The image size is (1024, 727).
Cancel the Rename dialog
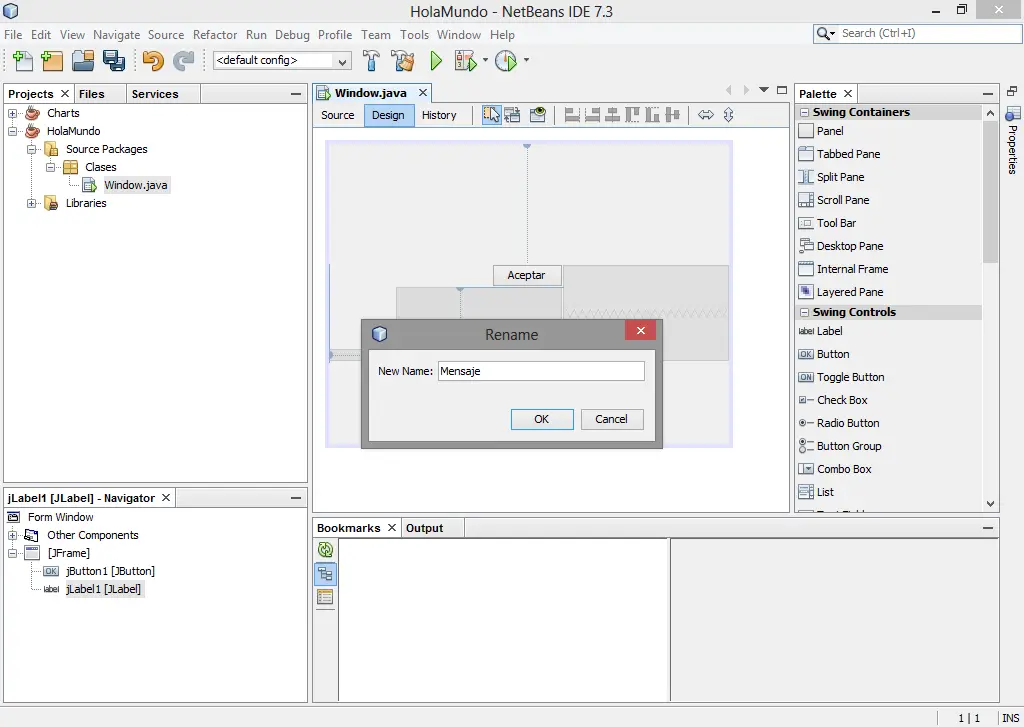coord(612,419)
